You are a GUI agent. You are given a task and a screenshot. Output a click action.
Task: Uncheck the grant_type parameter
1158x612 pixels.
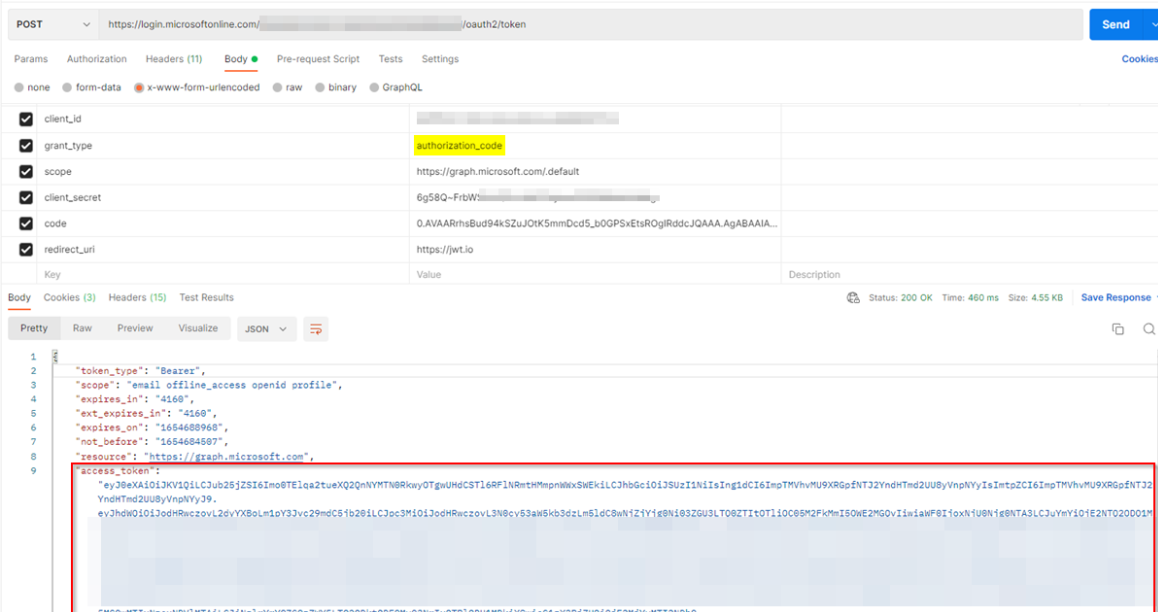(x=26, y=145)
